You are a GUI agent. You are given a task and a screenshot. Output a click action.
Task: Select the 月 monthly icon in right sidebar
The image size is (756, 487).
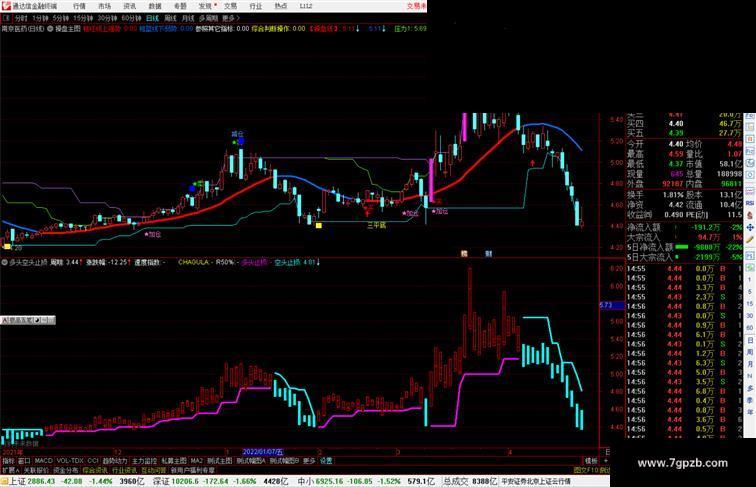750,365
